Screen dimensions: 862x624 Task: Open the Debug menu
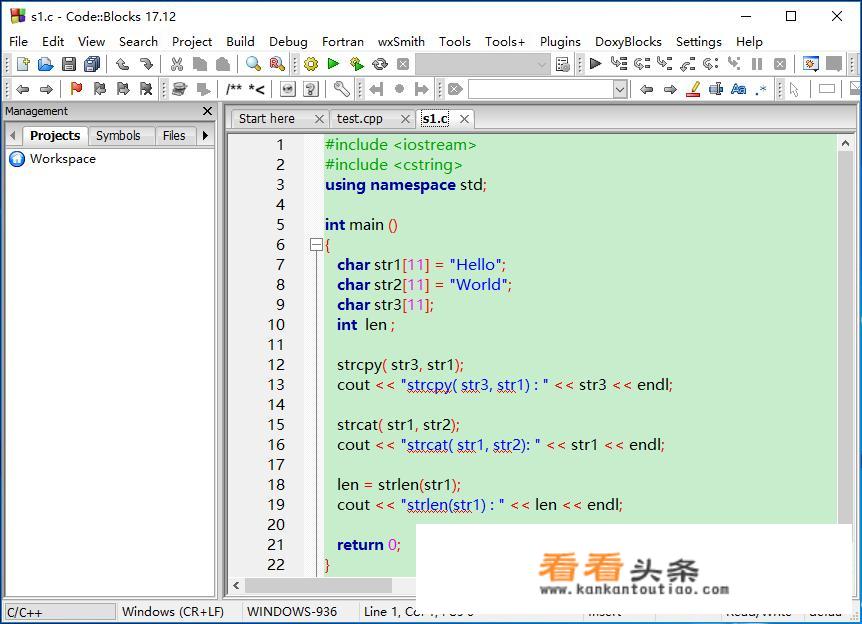288,42
